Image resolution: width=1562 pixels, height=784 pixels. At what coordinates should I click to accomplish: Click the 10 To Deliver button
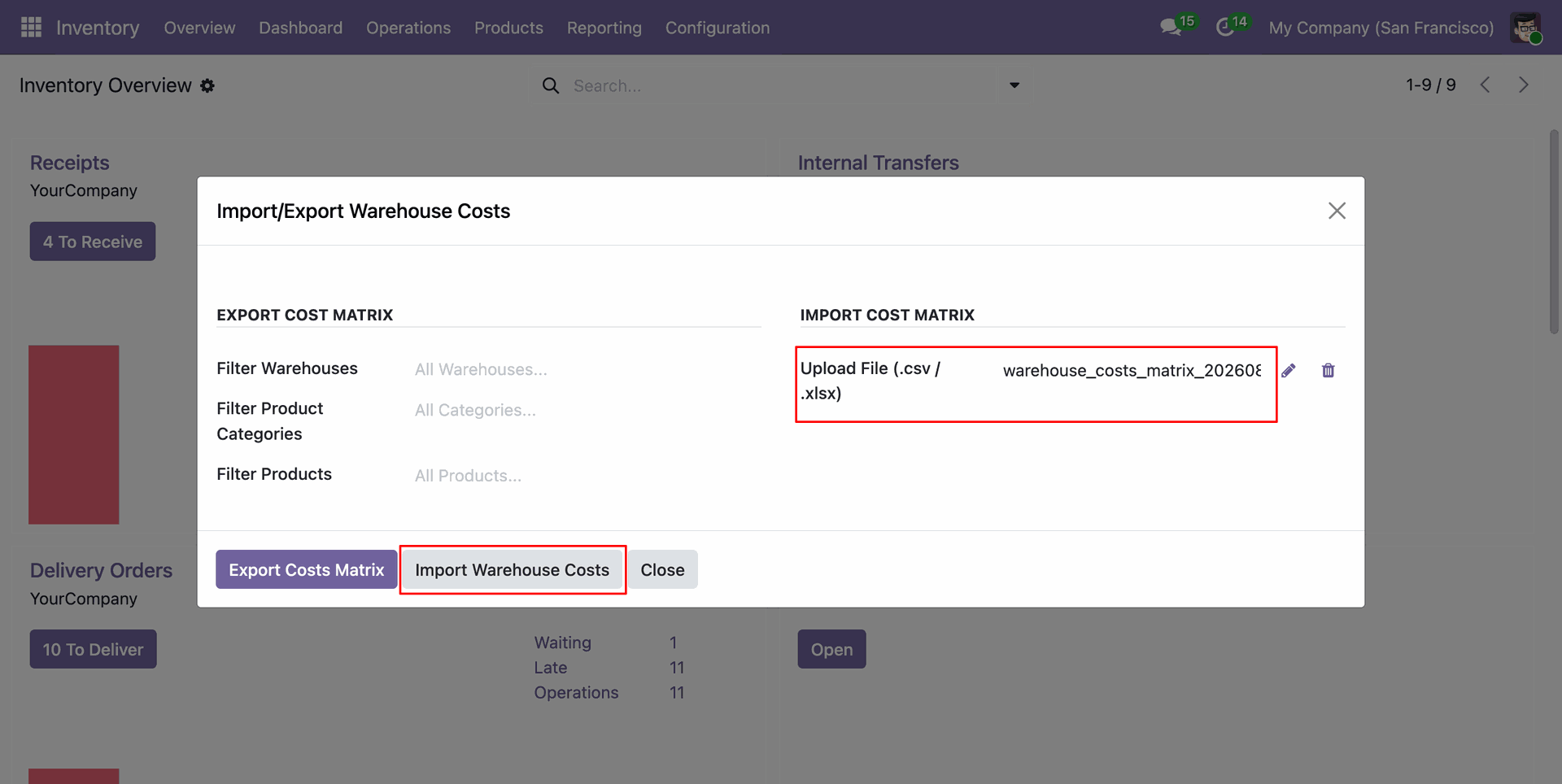tap(94, 649)
